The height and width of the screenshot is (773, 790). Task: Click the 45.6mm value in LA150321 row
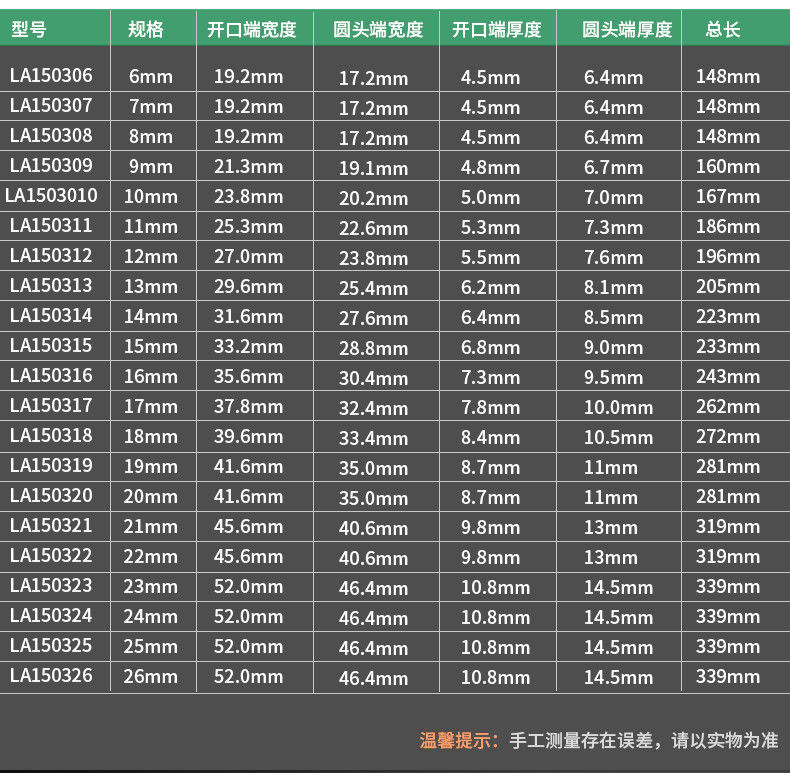[x=248, y=527]
